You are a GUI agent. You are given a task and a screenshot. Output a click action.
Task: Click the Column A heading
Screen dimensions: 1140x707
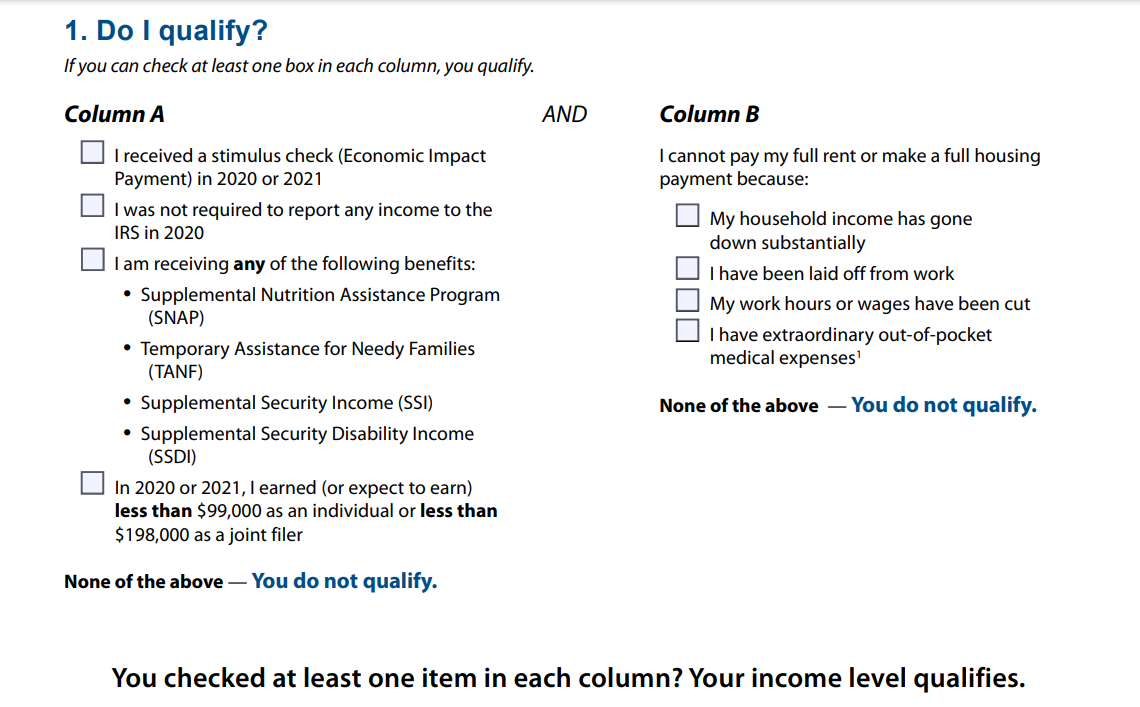pos(114,114)
